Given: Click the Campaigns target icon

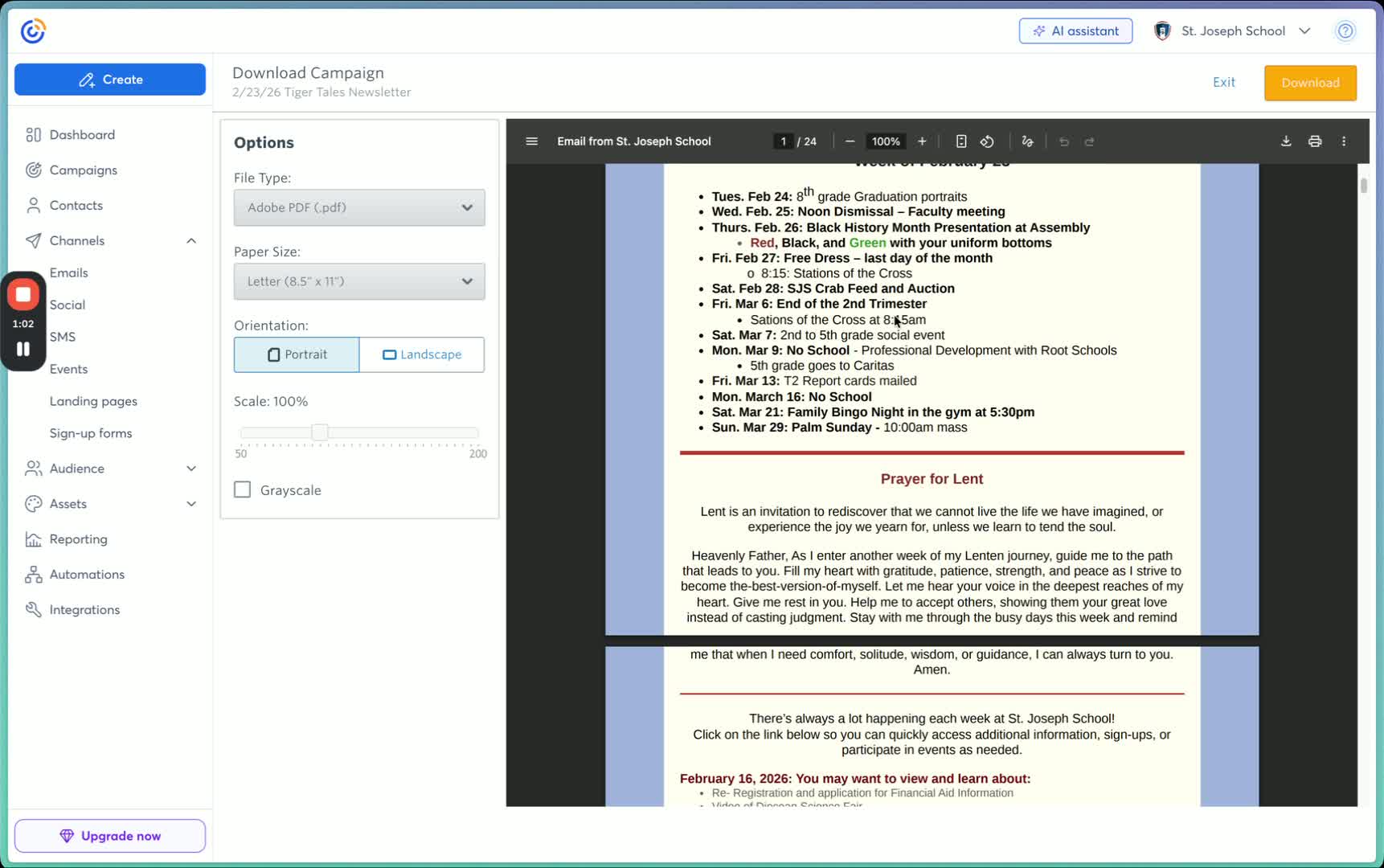Looking at the screenshot, I should click(x=33, y=170).
